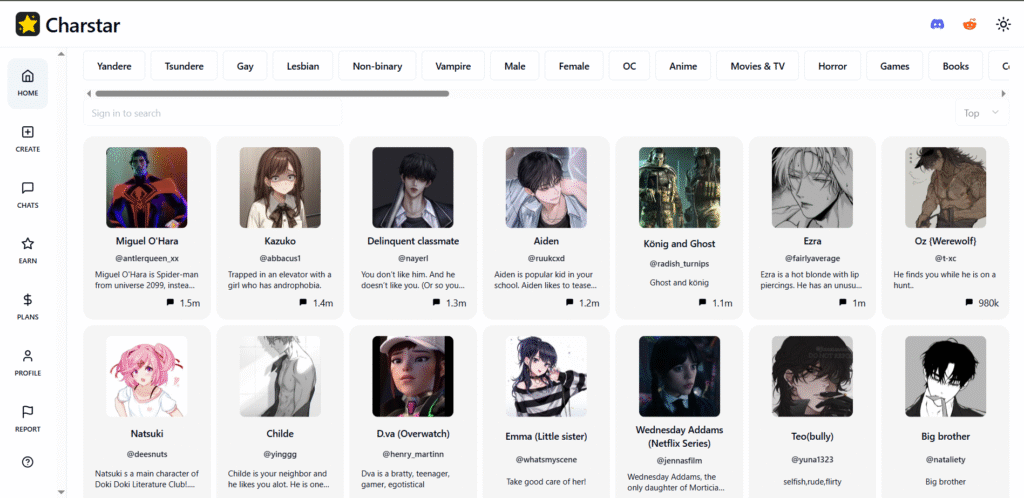Click the Sign in to search field
The width and height of the screenshot is (1024, 498).
pyautogui.click(x=213, y=113)
